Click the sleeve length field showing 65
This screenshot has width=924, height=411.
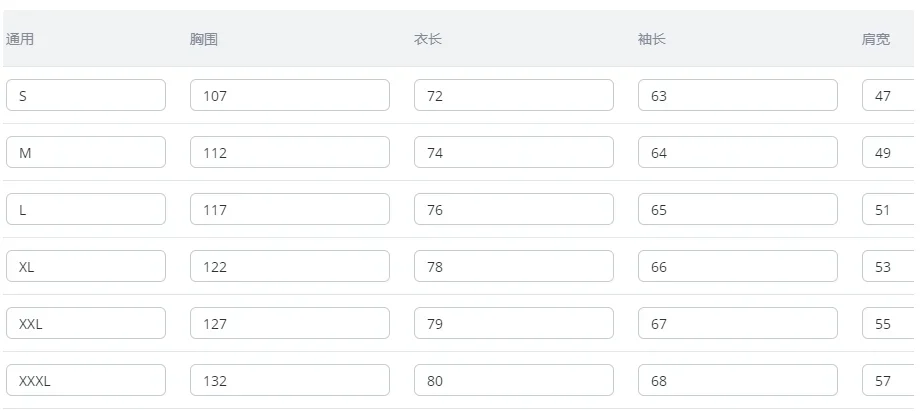point(738,209)
